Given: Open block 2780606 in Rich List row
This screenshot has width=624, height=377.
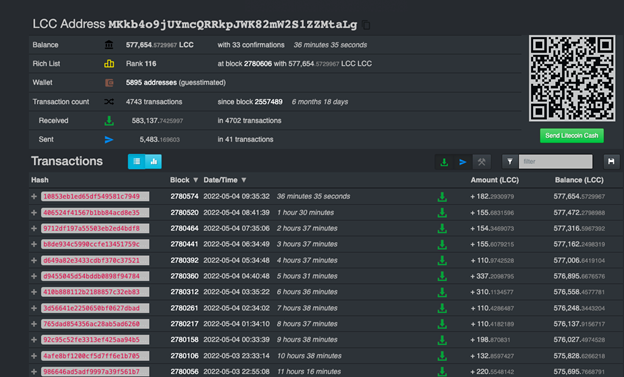Looking at the screenshot, I should tap(258, 64).
